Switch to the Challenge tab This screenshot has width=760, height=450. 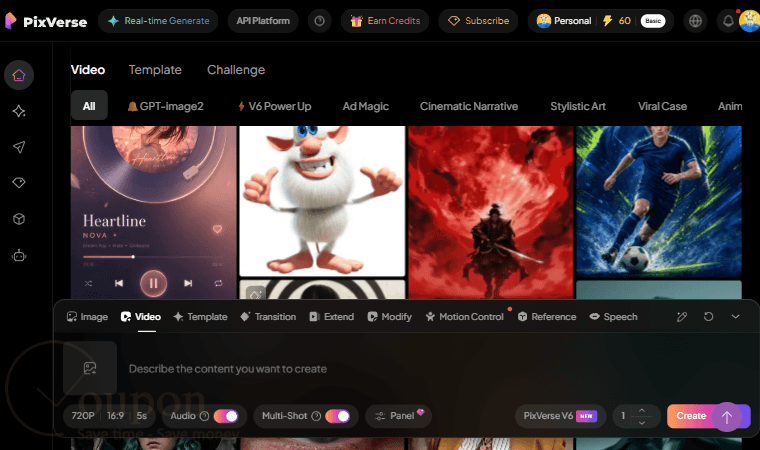click(236, 70)
